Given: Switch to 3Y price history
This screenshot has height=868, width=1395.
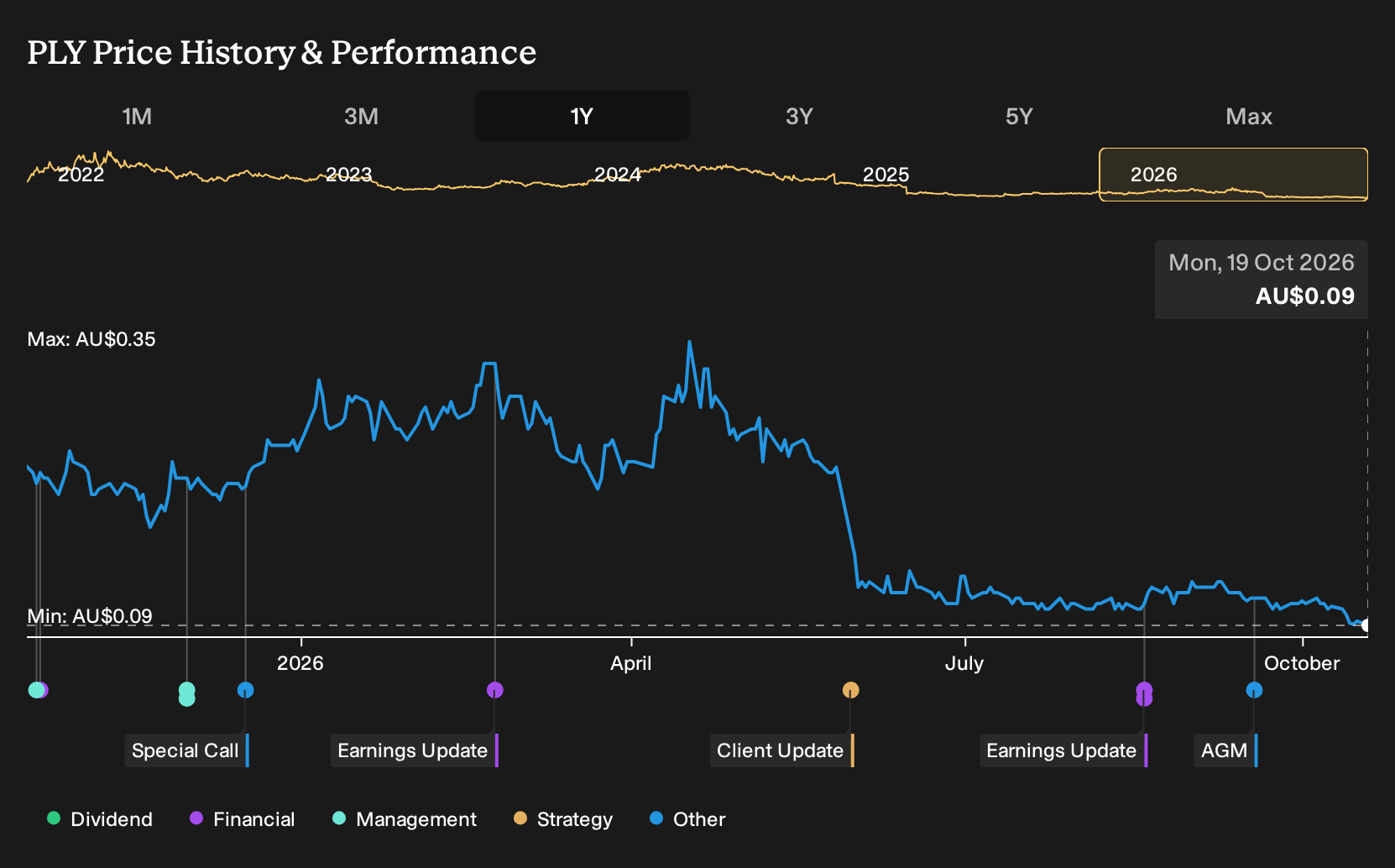Looking at the screenshot, I should pos(799,116).
